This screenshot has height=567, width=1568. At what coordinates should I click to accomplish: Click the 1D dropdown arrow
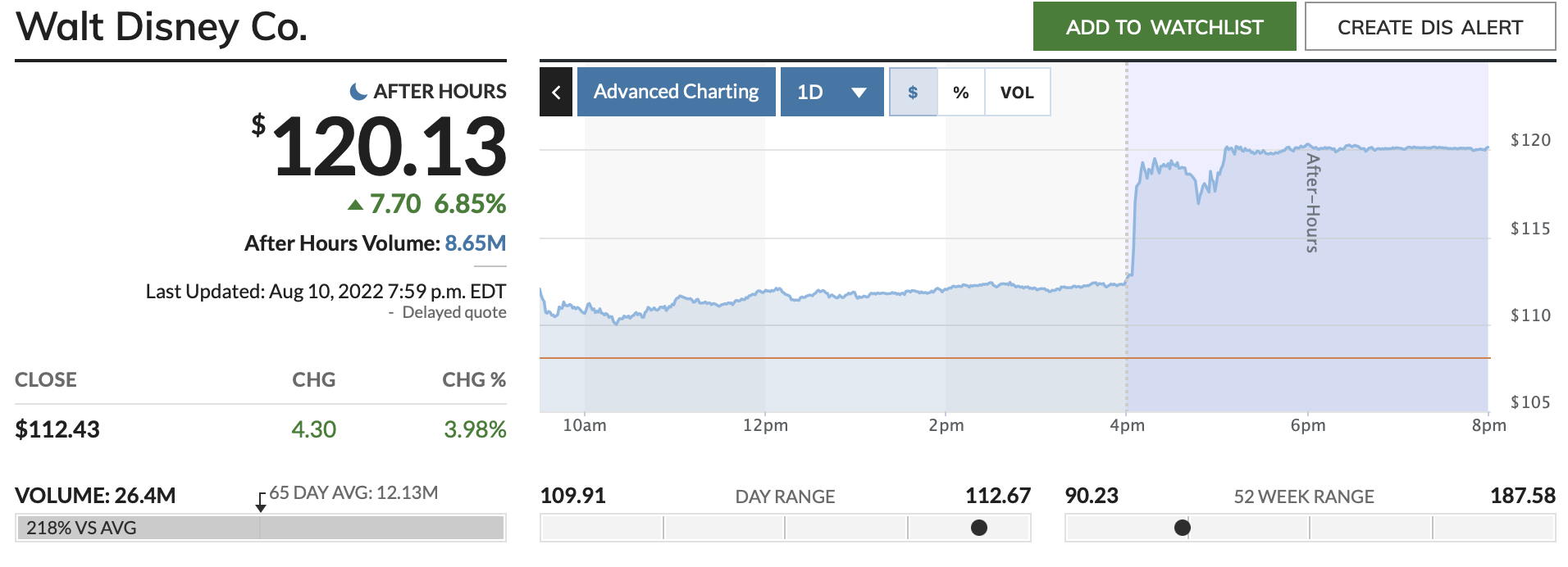[x=859, y=92]
